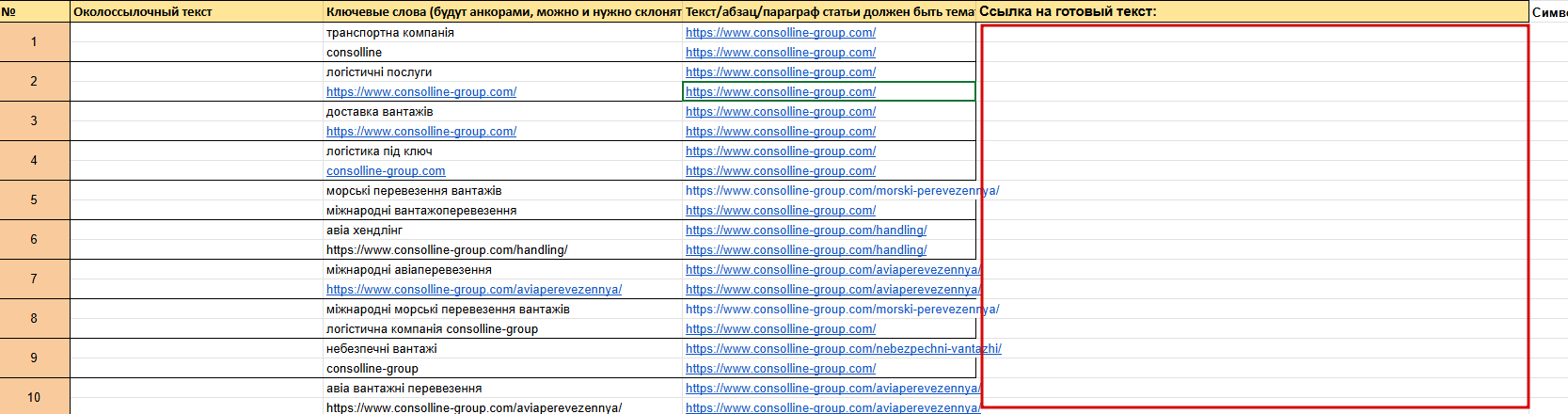Open link beside 'consolline-group' in row 9
This screenshot has height=414, width=1568.
781,369
